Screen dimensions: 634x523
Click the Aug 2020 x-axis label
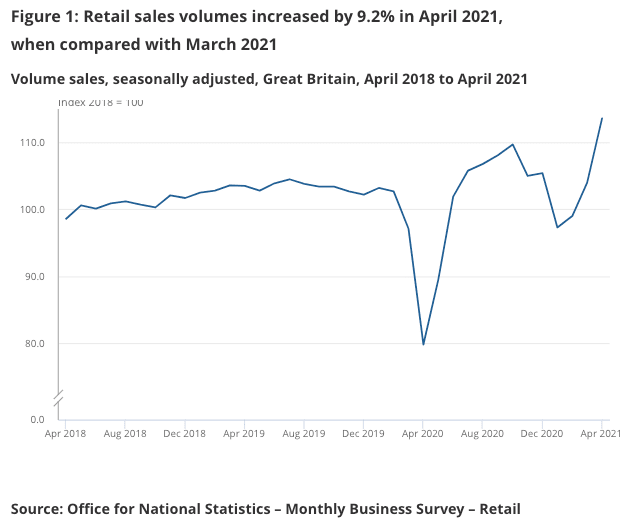[x=483, y=434]
